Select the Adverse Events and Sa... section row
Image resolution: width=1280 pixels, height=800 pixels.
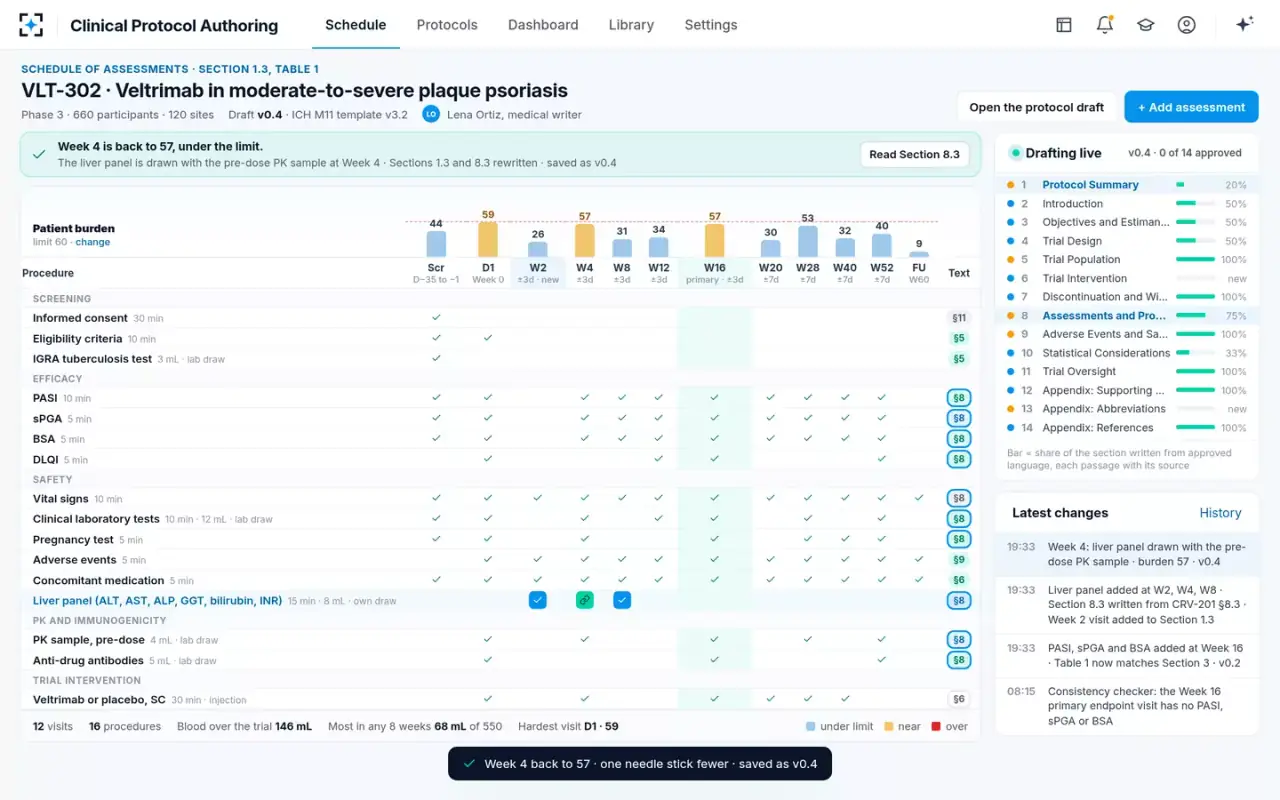(x=1127, y=334)
